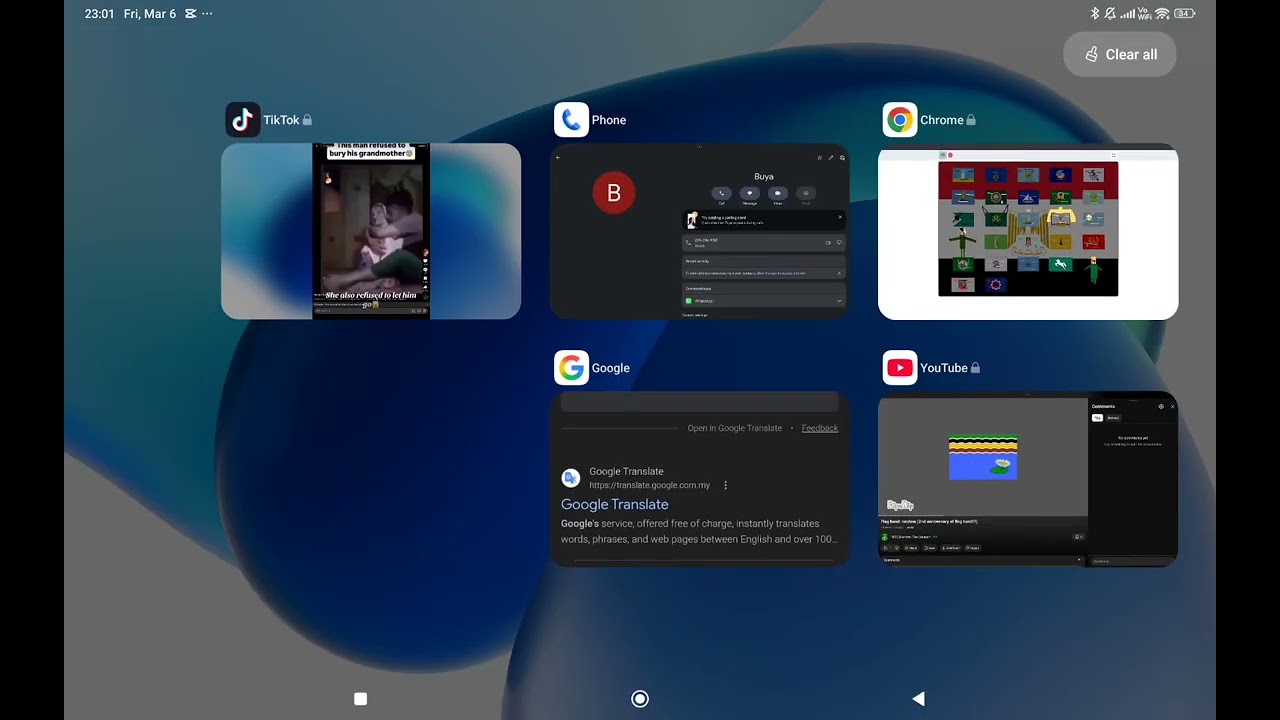Click the Feedback link in Google card
The height and width of the screenshot is (720, 1280).
click(820, 428)
